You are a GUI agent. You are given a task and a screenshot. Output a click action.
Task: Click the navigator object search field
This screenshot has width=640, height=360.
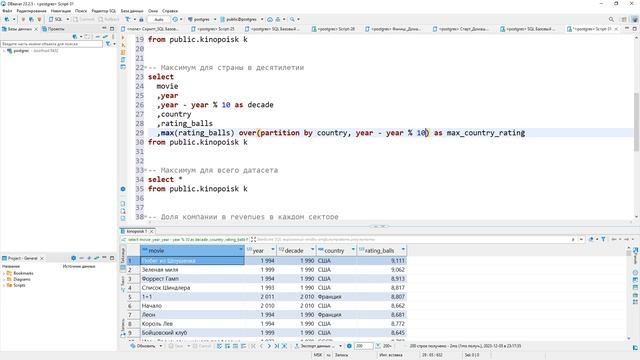pyautogui.click(x=51, y=44)
